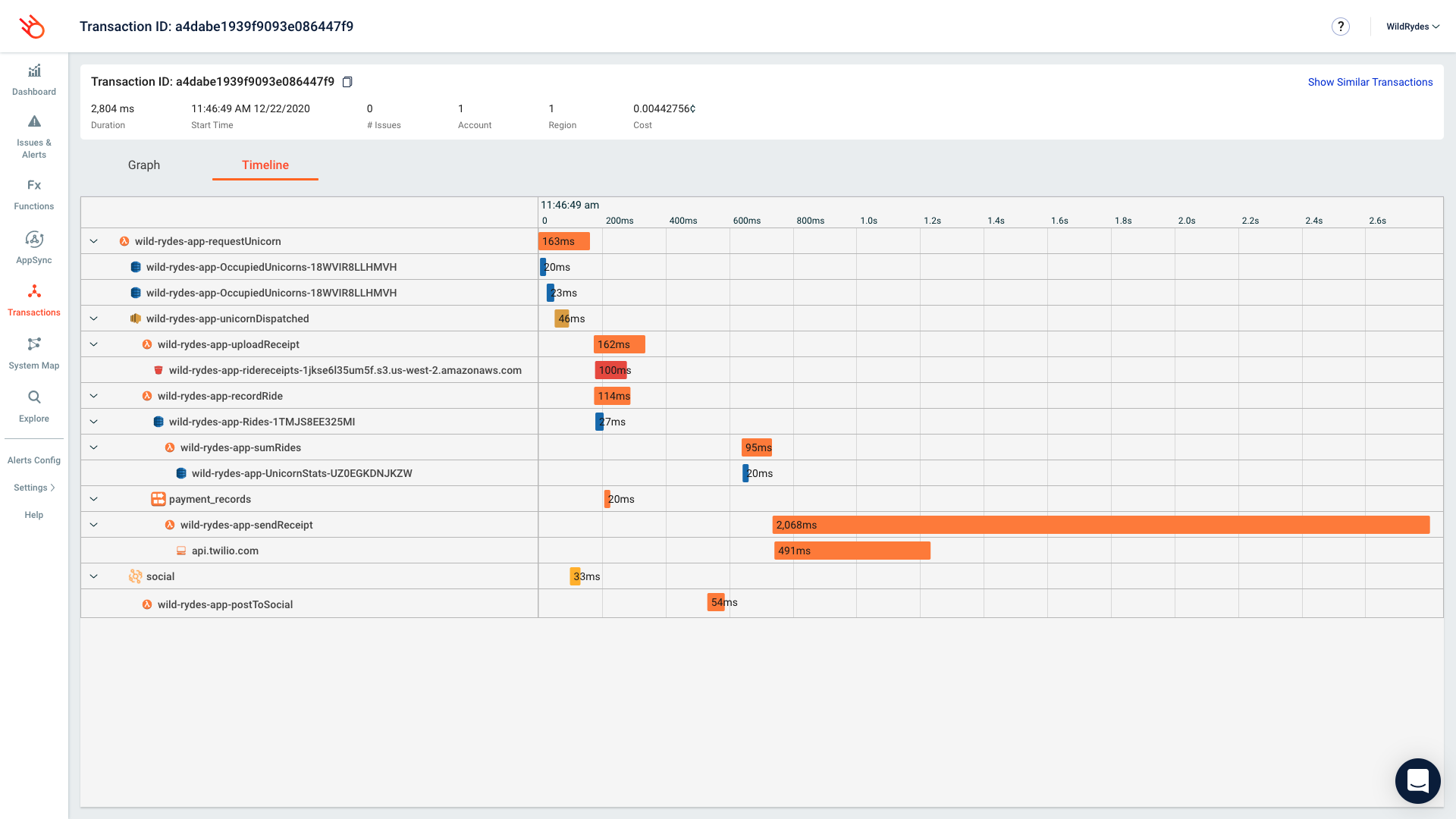The width and height of the screenshot is (1456, 819).
Task: Go to Functions sidebar icon
Action: tap(34, 185)
